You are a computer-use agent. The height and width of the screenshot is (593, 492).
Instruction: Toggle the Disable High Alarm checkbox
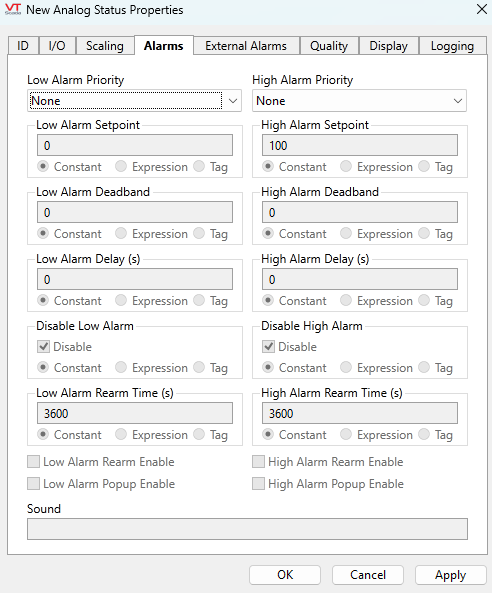(x=268, y=346)
